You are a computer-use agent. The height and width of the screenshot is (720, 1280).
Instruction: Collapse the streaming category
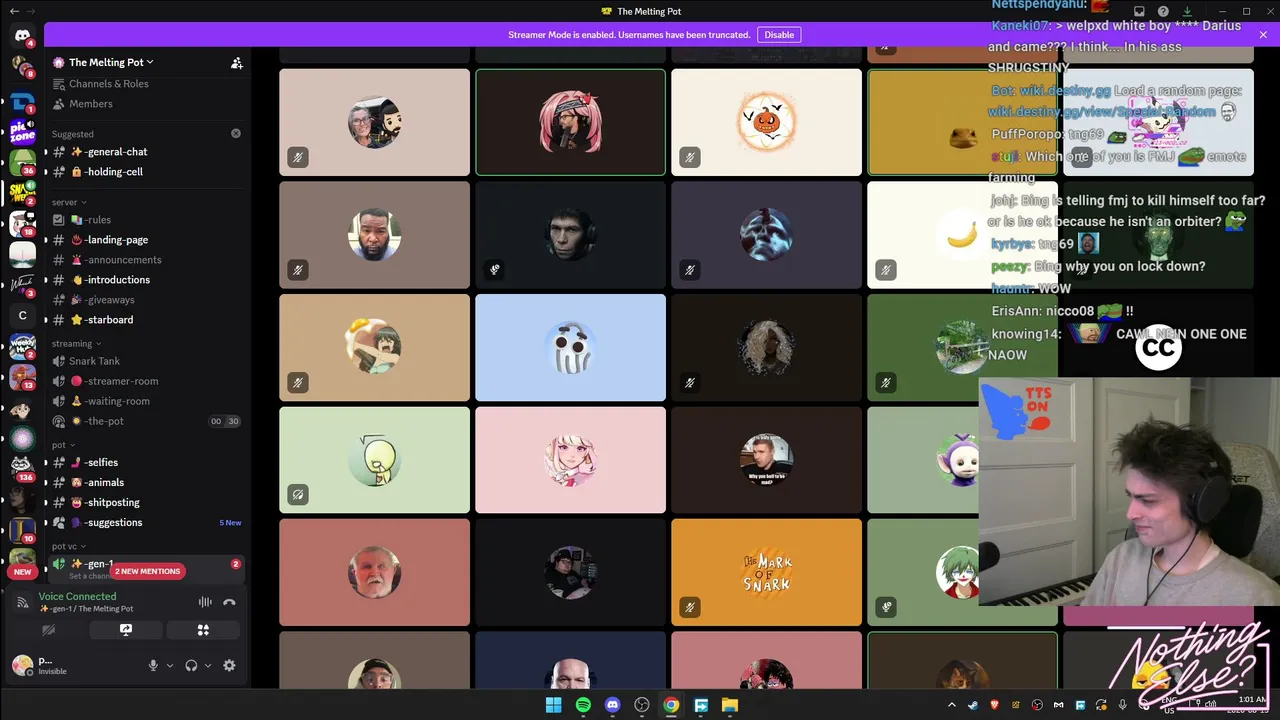coord(77,343)
